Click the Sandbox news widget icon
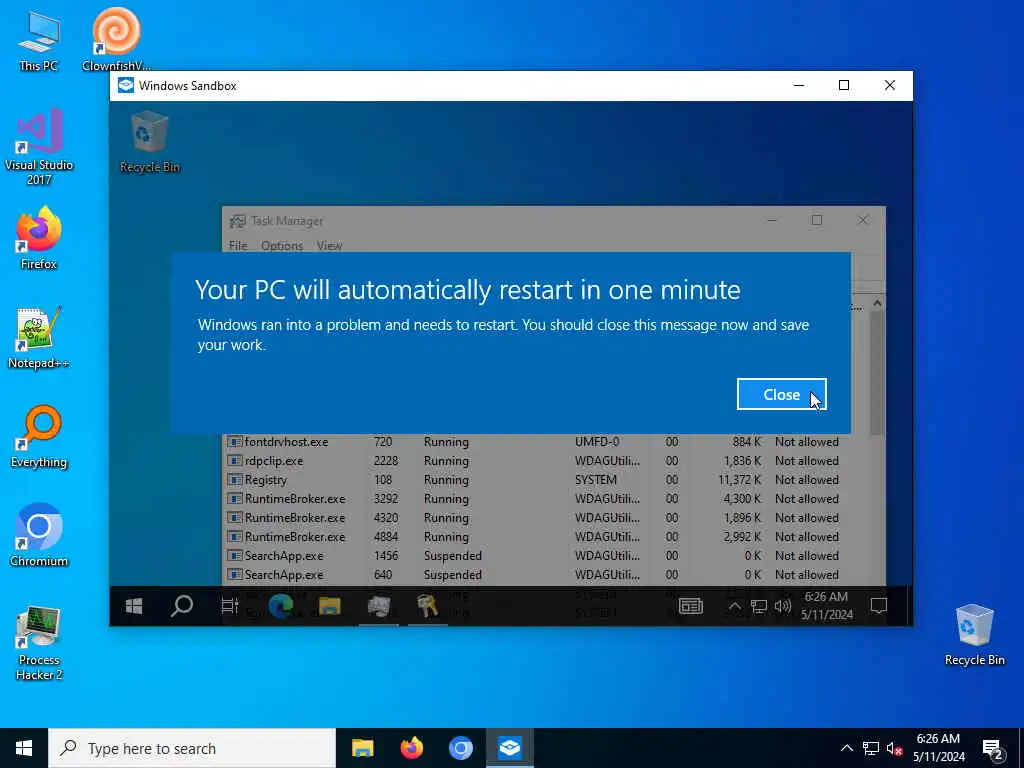Image resolution: width=1024 pixels, height=768 pixels. [690, 606]
